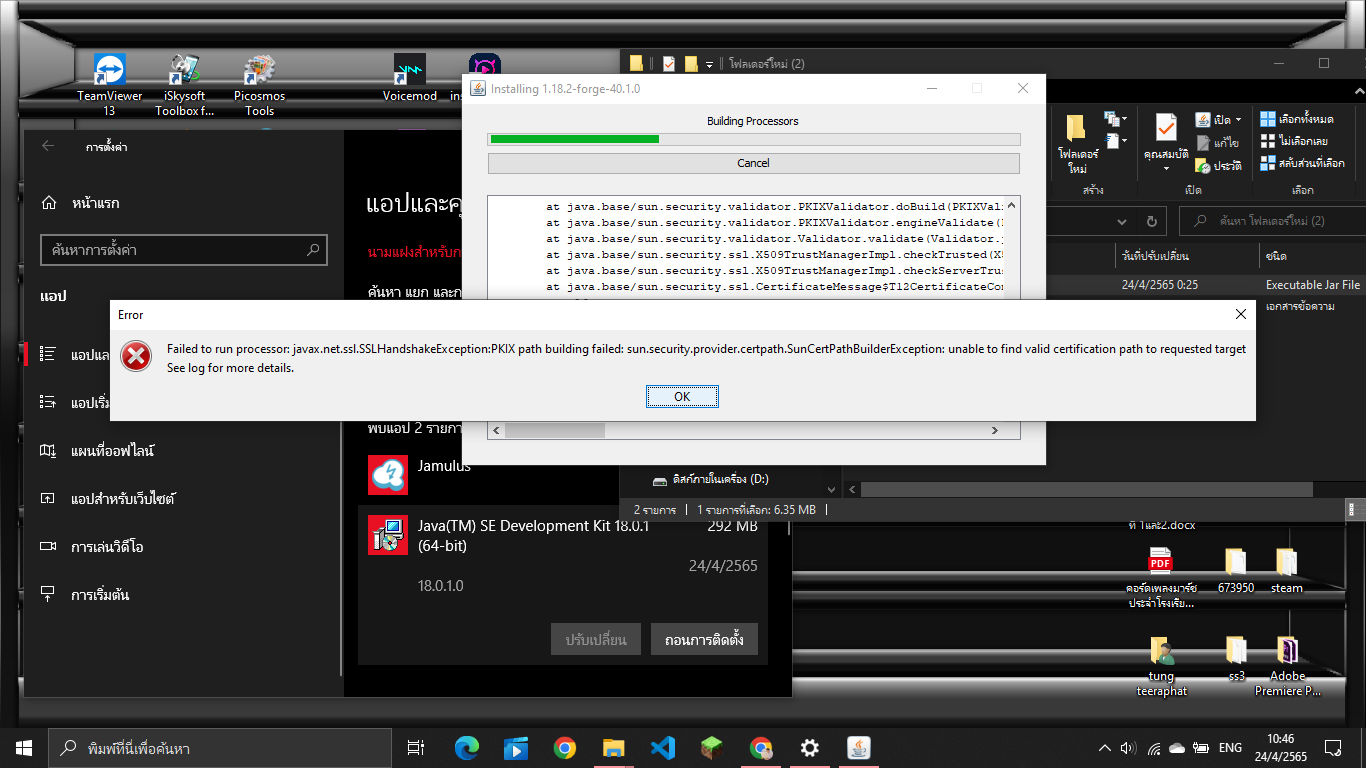Click the uninstall button for Java SE
Viewport: 1366px width, 768px height.
[x=704, y=639]
